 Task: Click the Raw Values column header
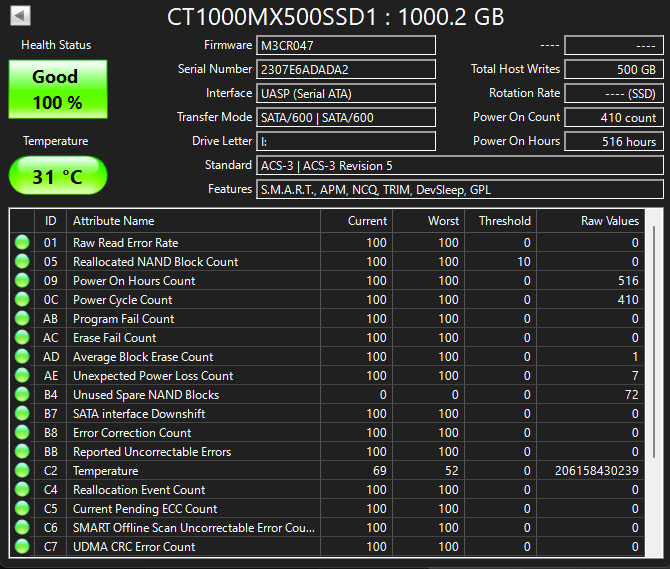coord(591,221)
